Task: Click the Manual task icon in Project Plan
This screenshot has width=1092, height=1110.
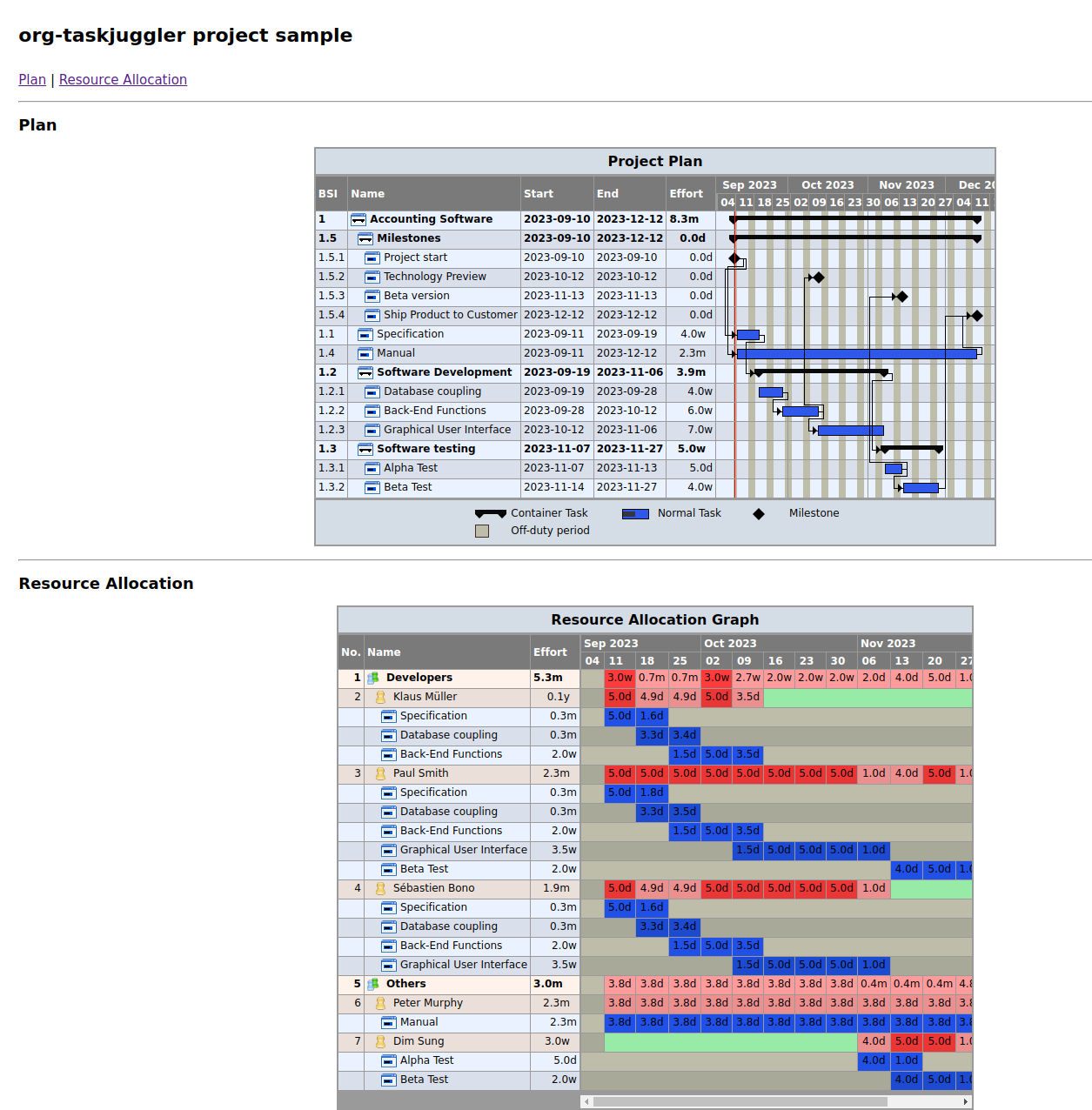Action: tap(365, 354)
